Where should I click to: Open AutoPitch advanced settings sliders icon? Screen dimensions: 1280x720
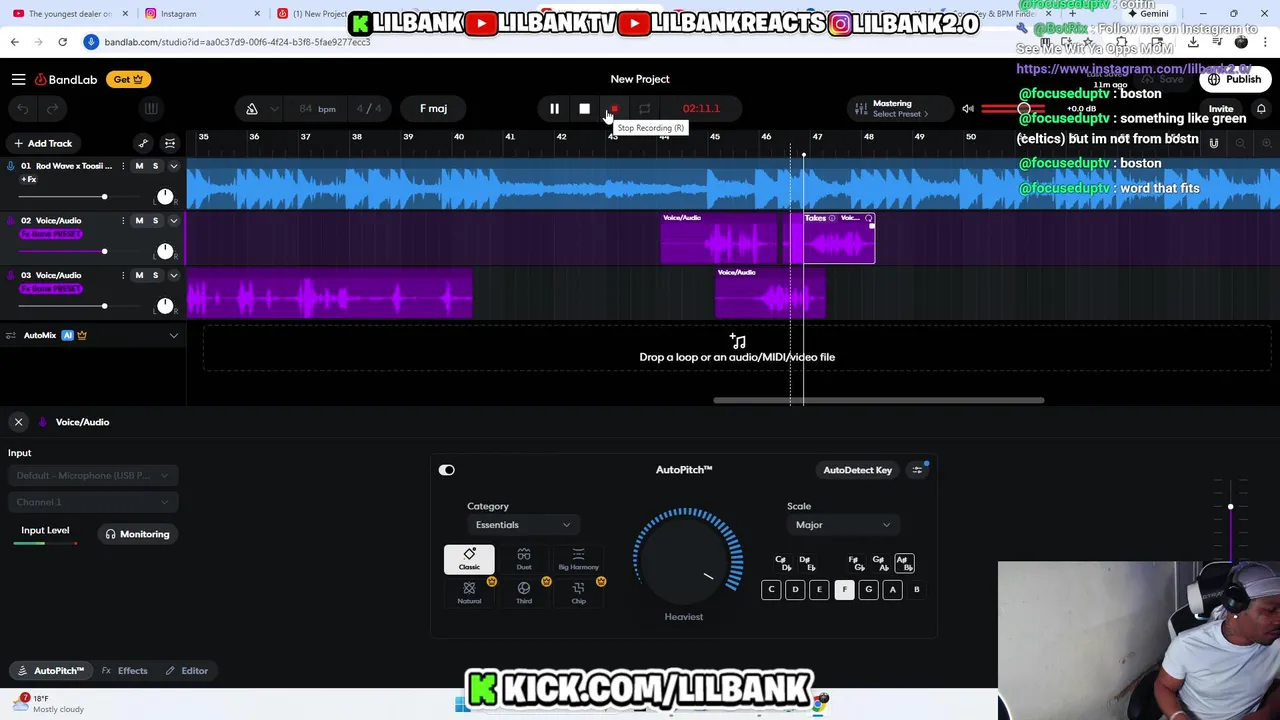[x=917, y=470]
